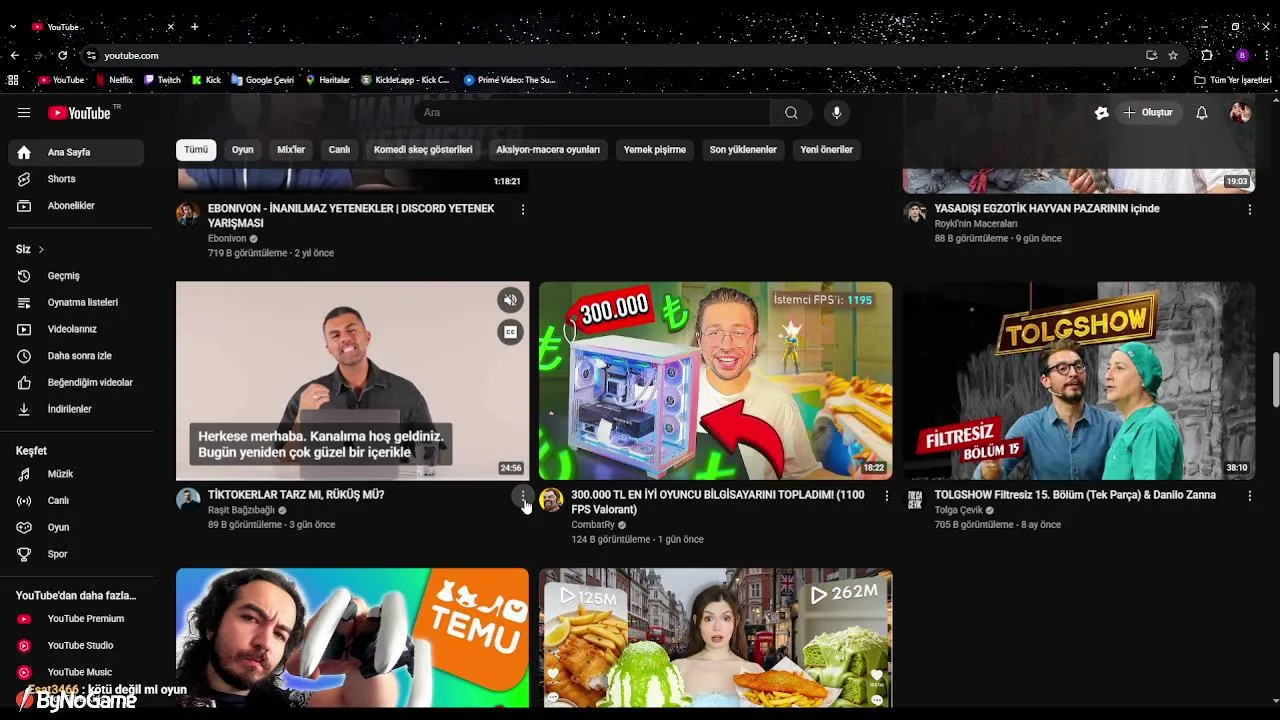Go to Ana Sayfa in sidebar
This screenshot has width=1280, height=720.
tap(76, 152)
